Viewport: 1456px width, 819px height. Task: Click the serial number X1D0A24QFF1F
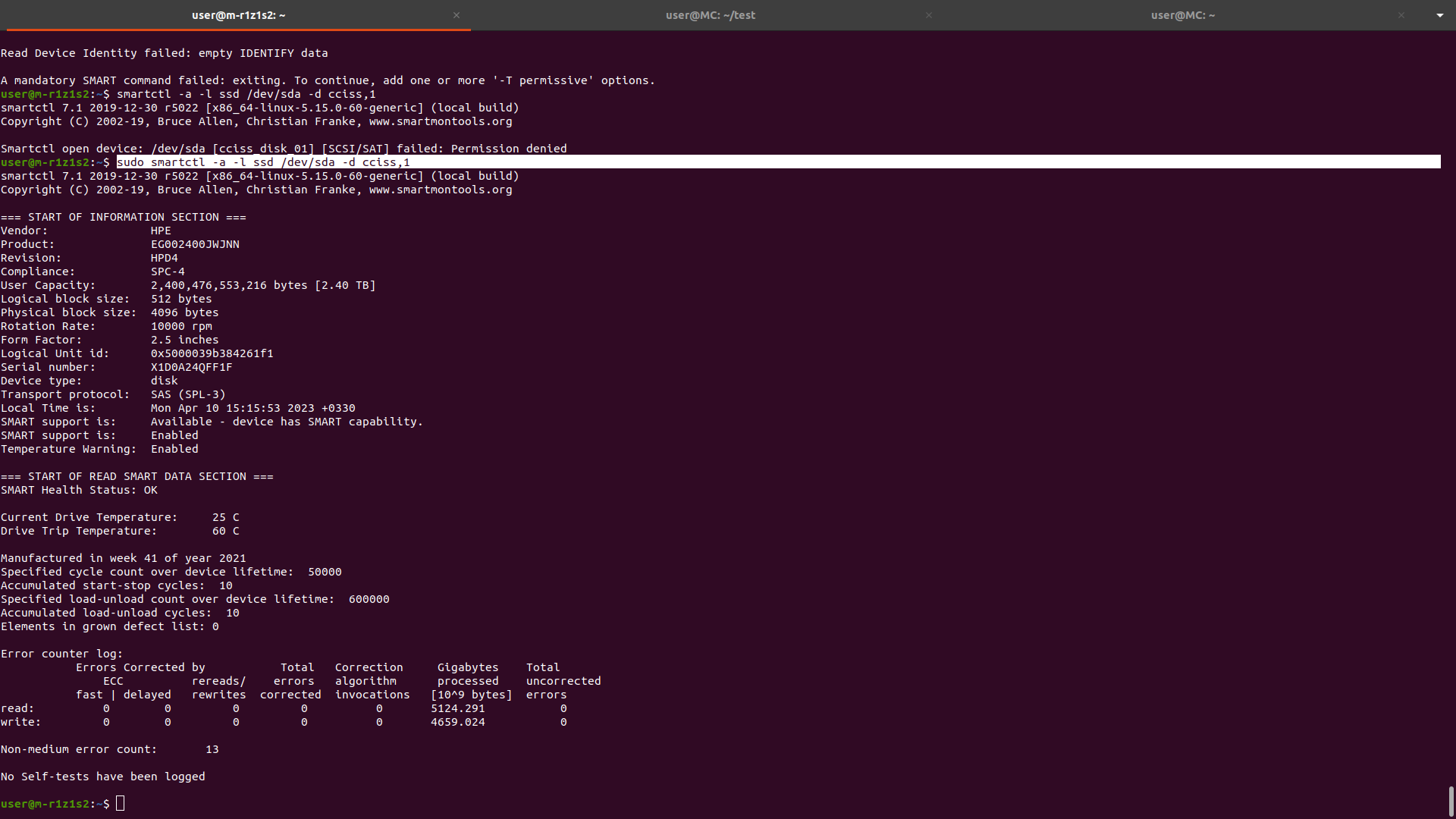pos(191,367)
